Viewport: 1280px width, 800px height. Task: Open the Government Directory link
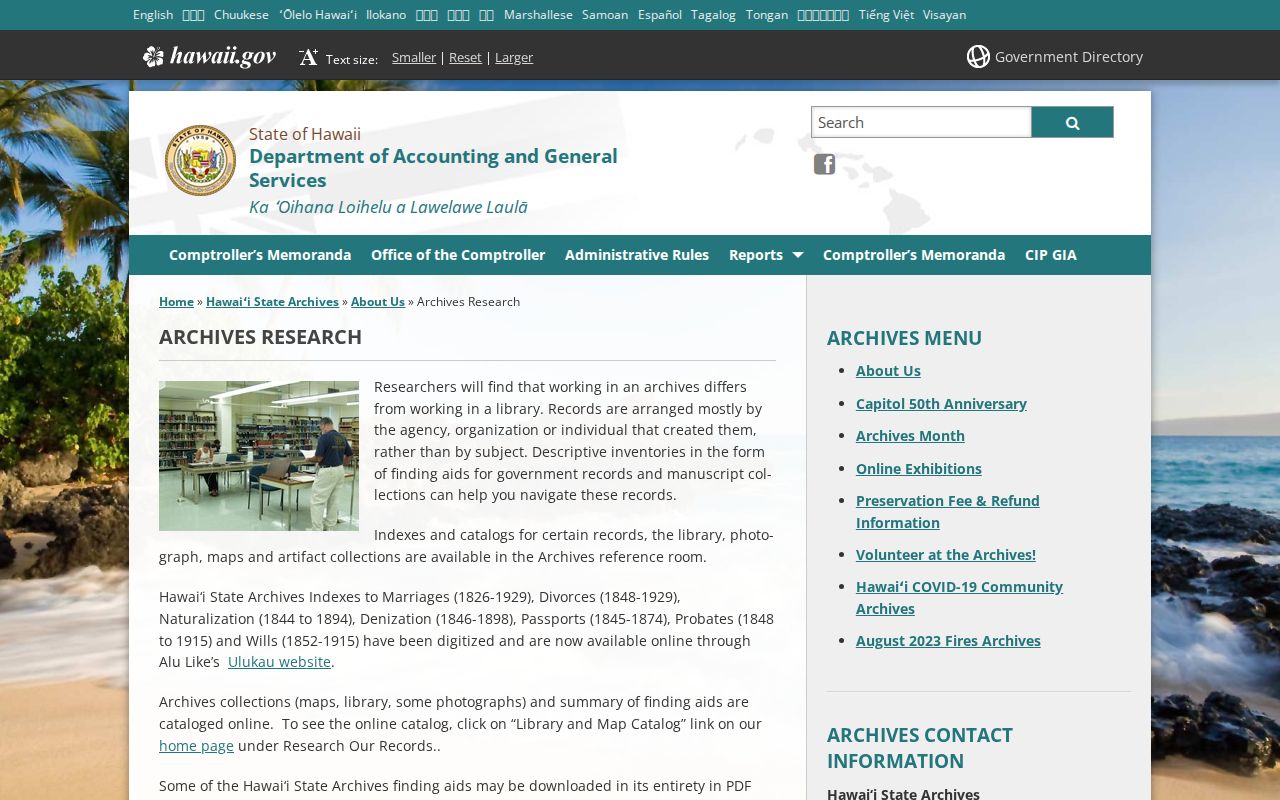1068,56
